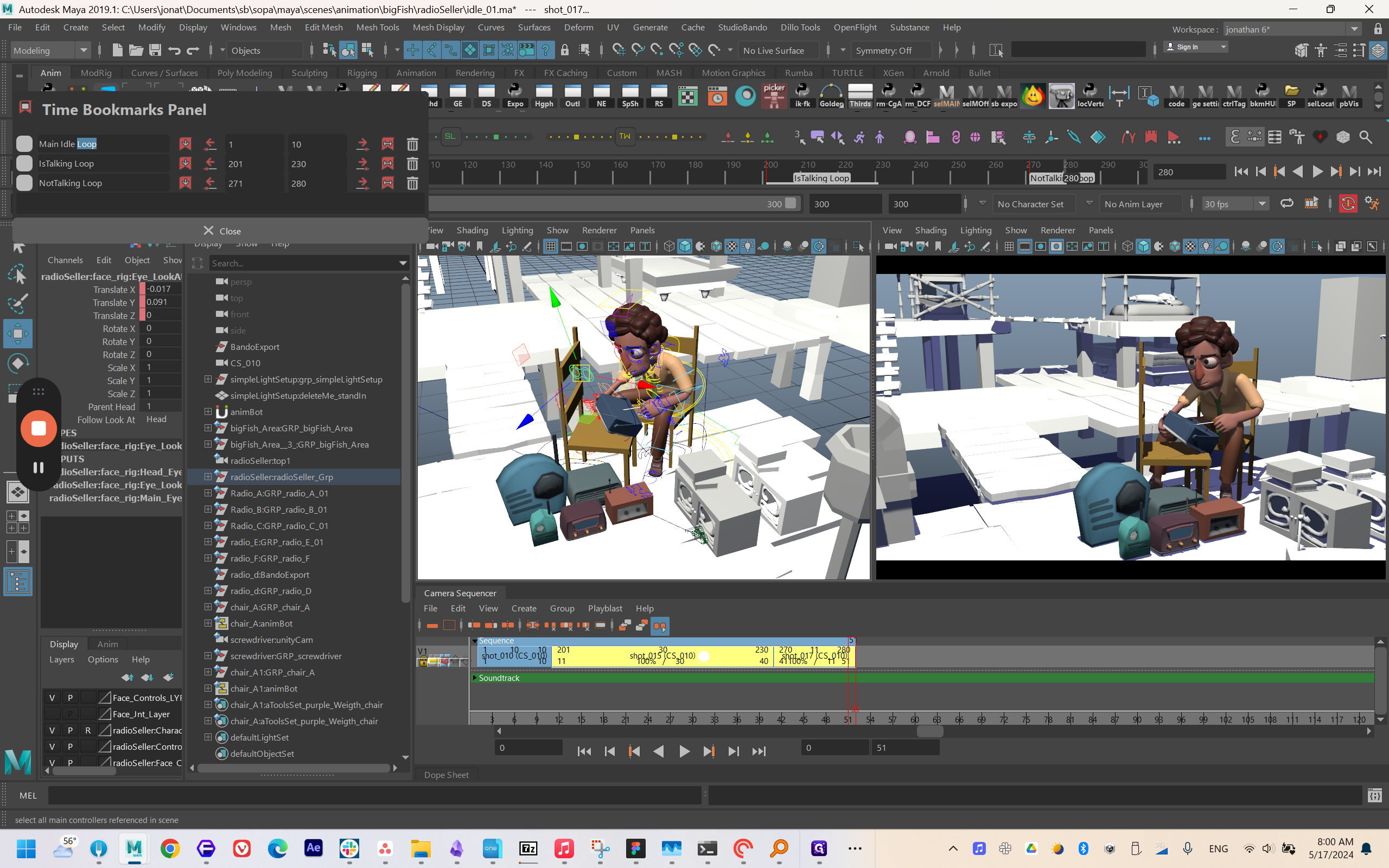The width and height of the screenshot is (1389, 868).
Task: Open the Playblast menu in Camera Sequencer
Action: tap(604, 608)
